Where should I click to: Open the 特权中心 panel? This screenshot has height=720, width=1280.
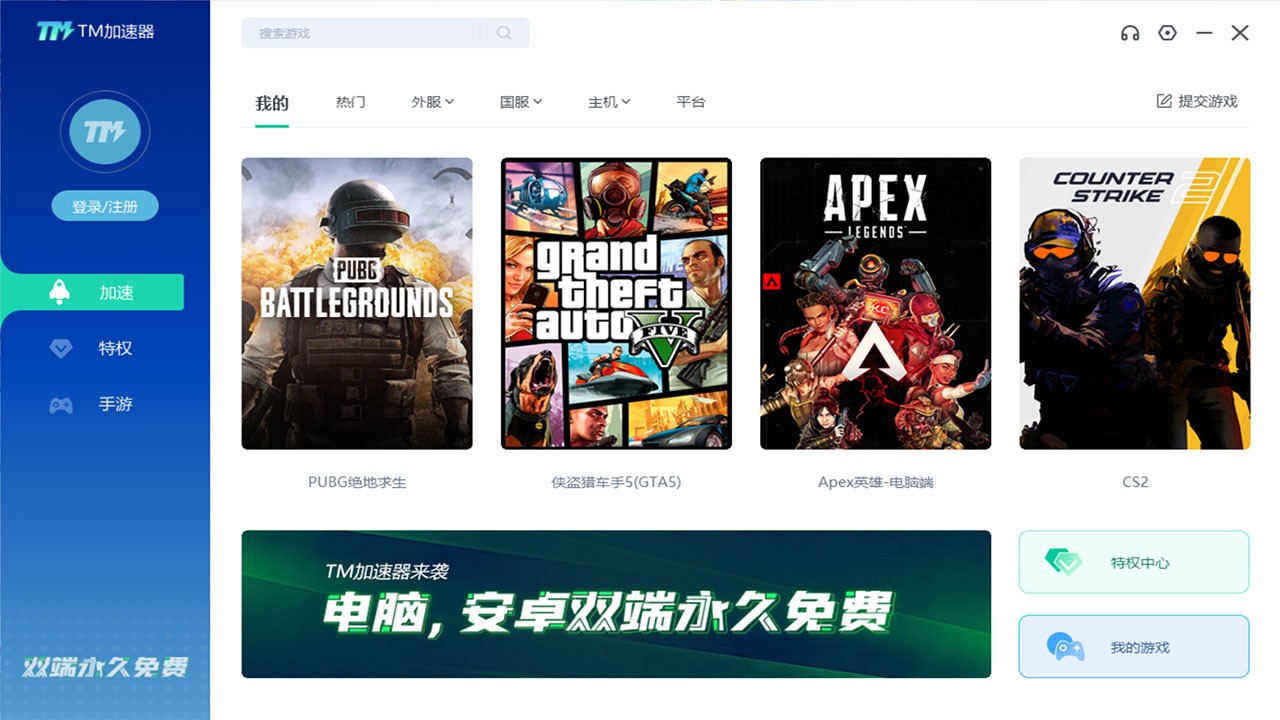pos(1133,562)
